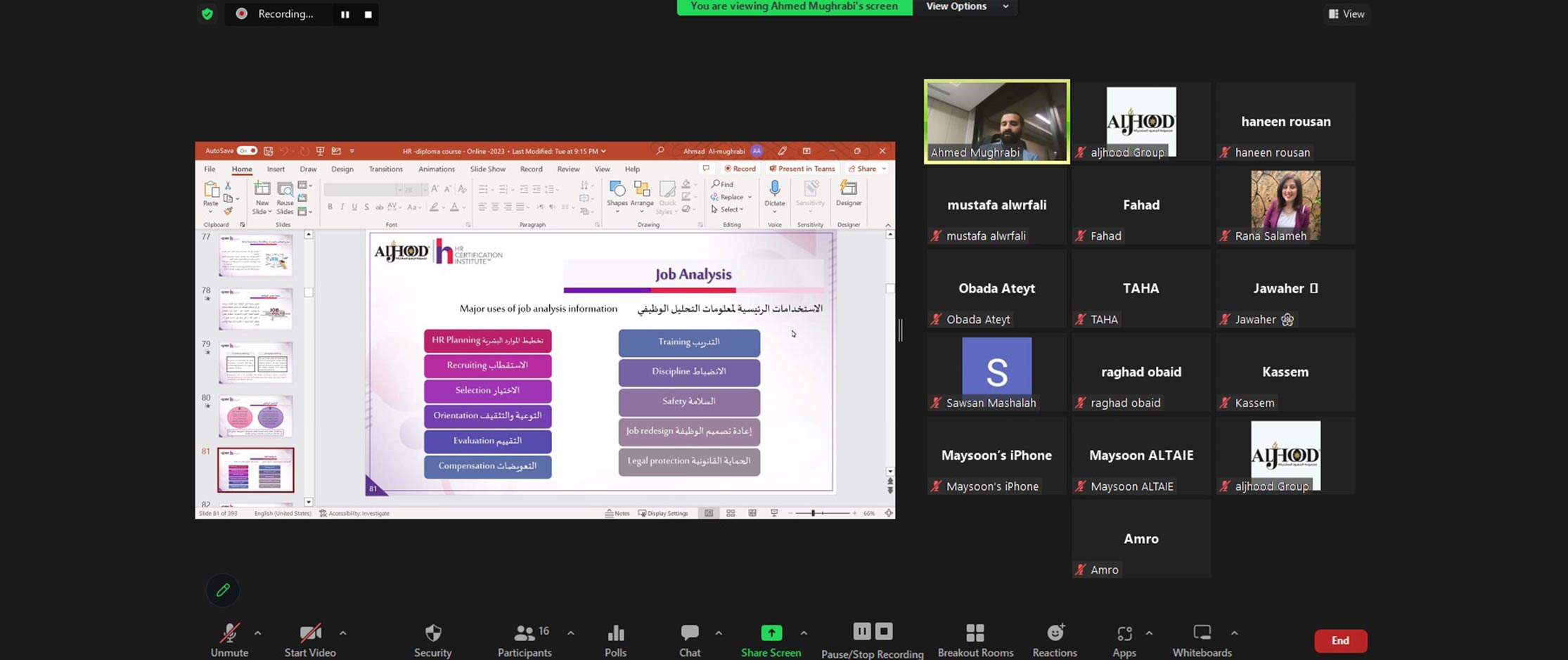Screen dimensions: 1568x660
Task: Stop the recording with square button
Action: point(368,14)
